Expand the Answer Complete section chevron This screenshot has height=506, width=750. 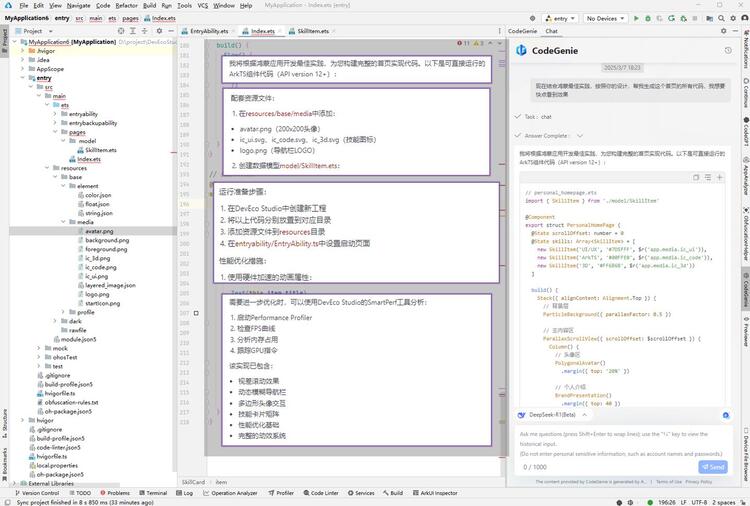580,136
